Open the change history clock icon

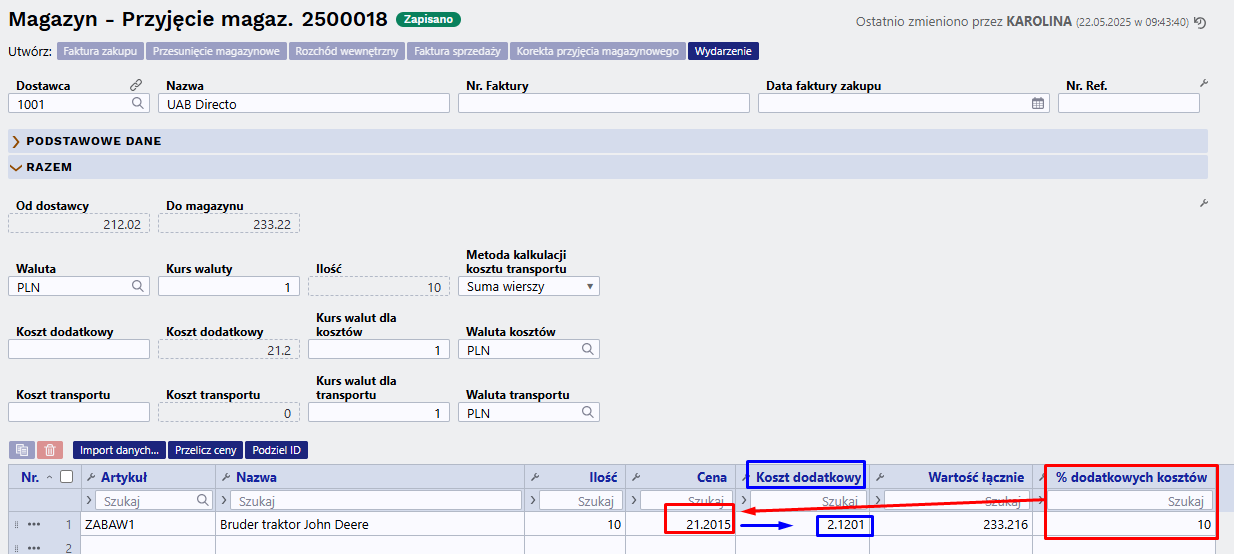[x=1200, y=22]
